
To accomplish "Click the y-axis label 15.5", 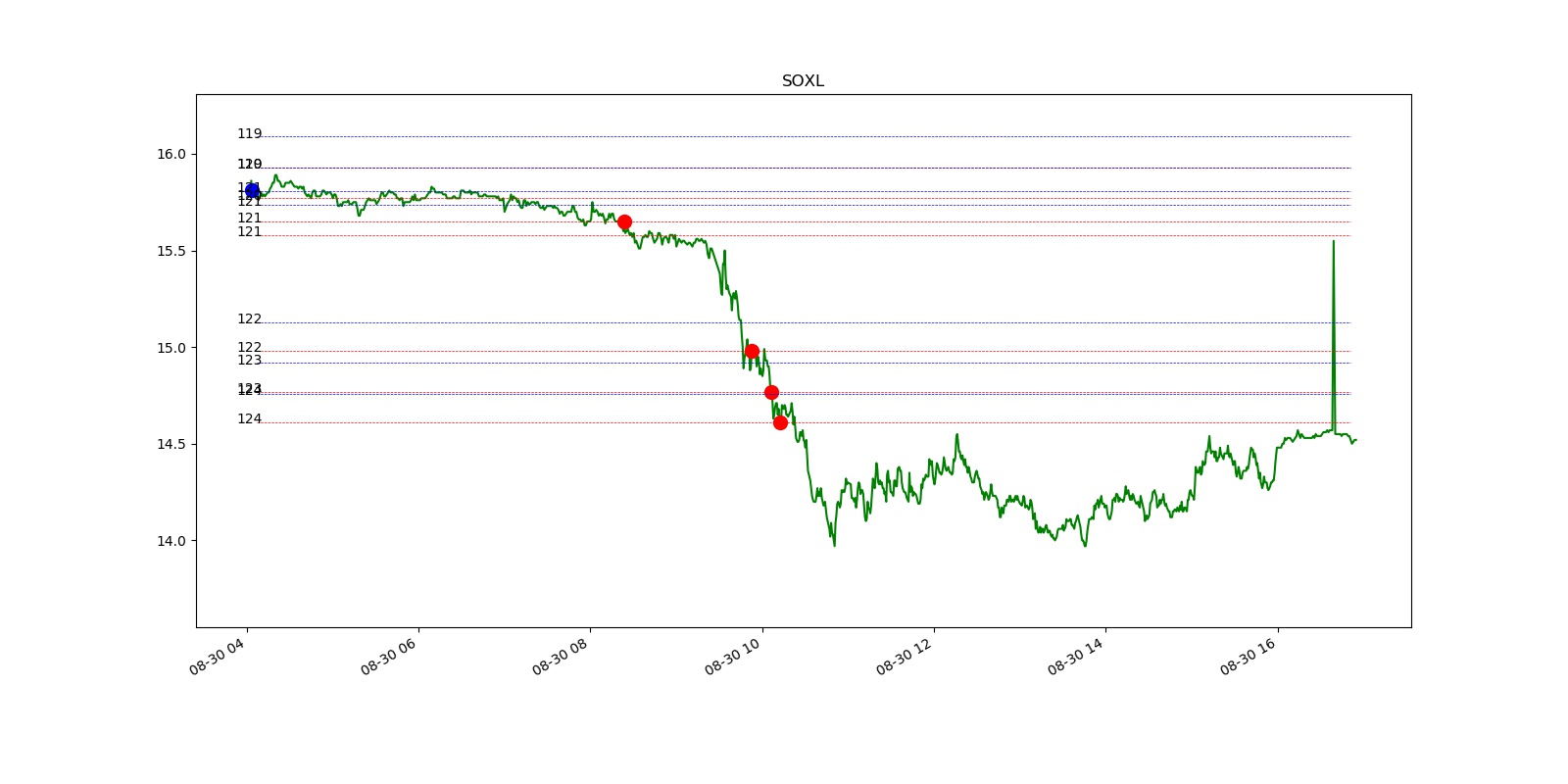I will tap(171, 251).
